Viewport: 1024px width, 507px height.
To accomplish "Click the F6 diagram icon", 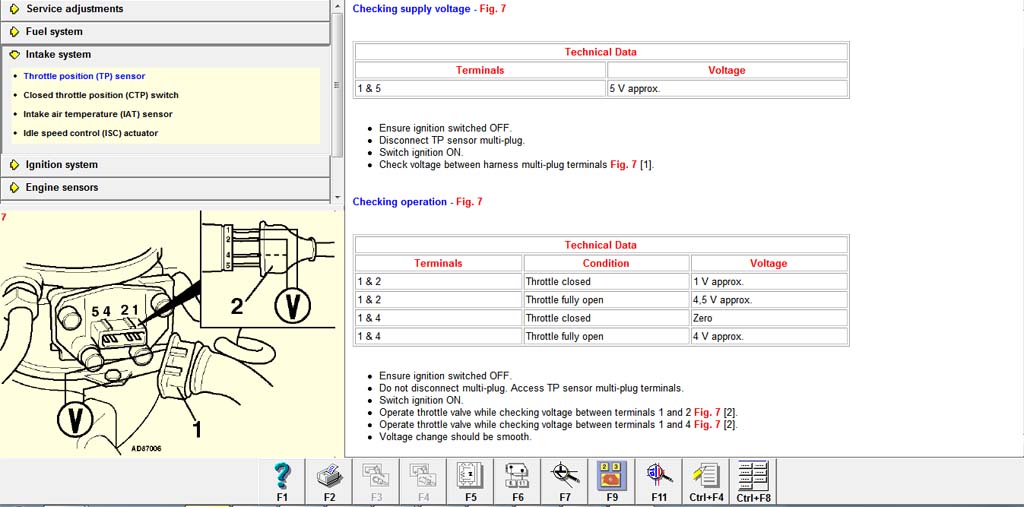I will pos(517,480).
